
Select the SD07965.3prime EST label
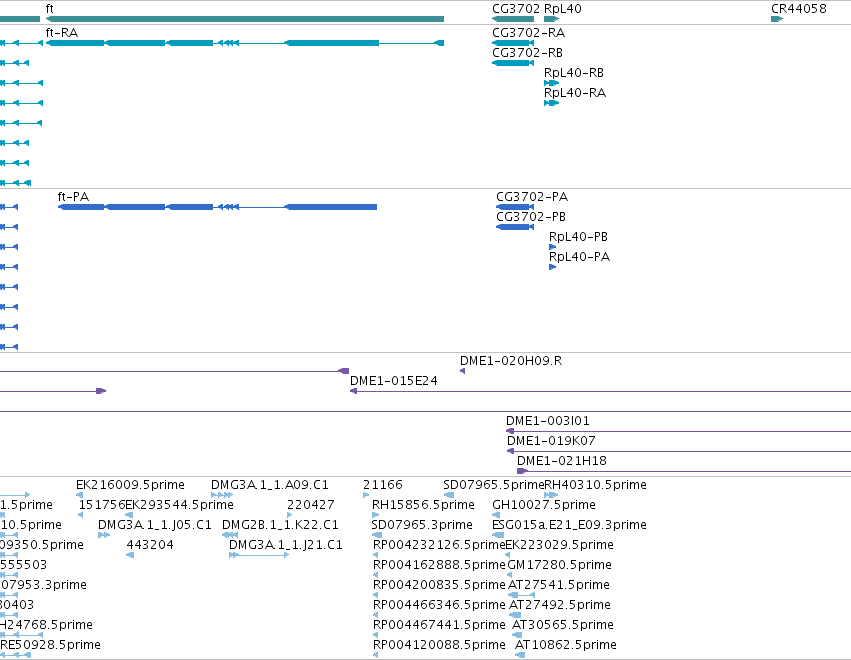[422, 525]
